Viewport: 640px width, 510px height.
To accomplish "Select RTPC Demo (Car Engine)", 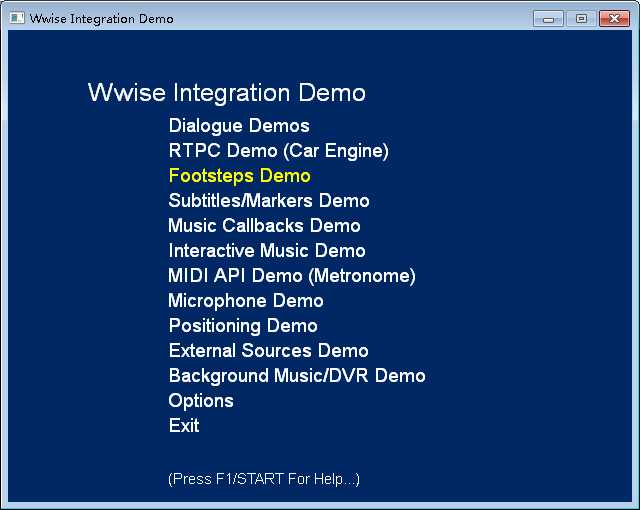I will point(278,151).
